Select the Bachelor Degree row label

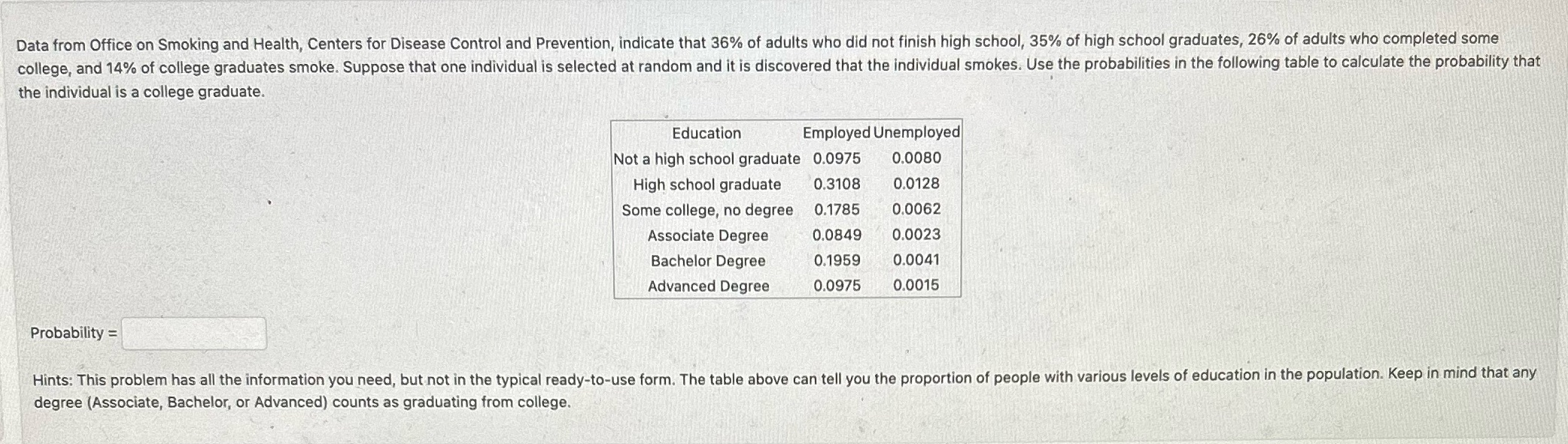pyautogui.click(x=707, y=261)
